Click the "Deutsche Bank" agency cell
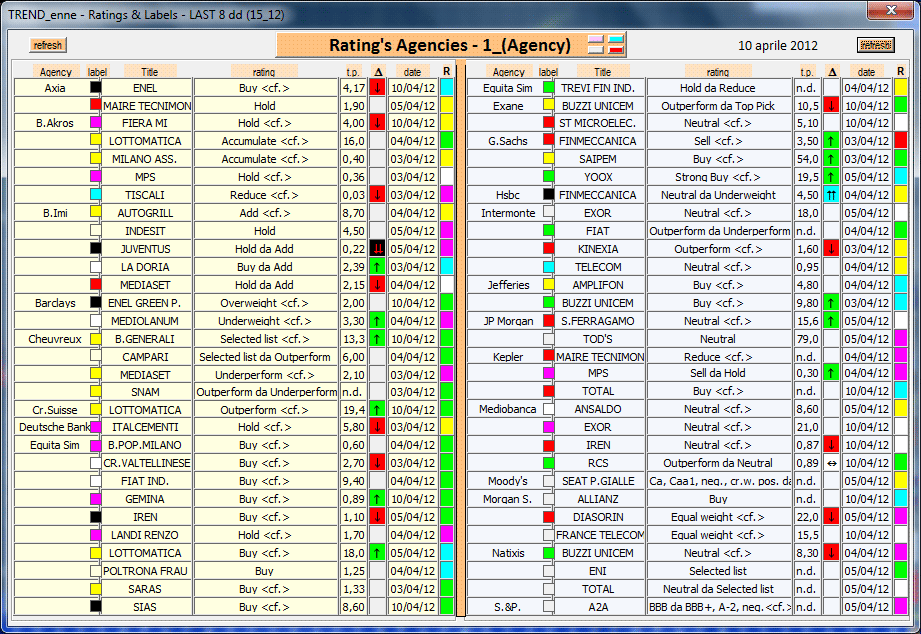Screen dimensions: 921x634 tap(55, 427)
